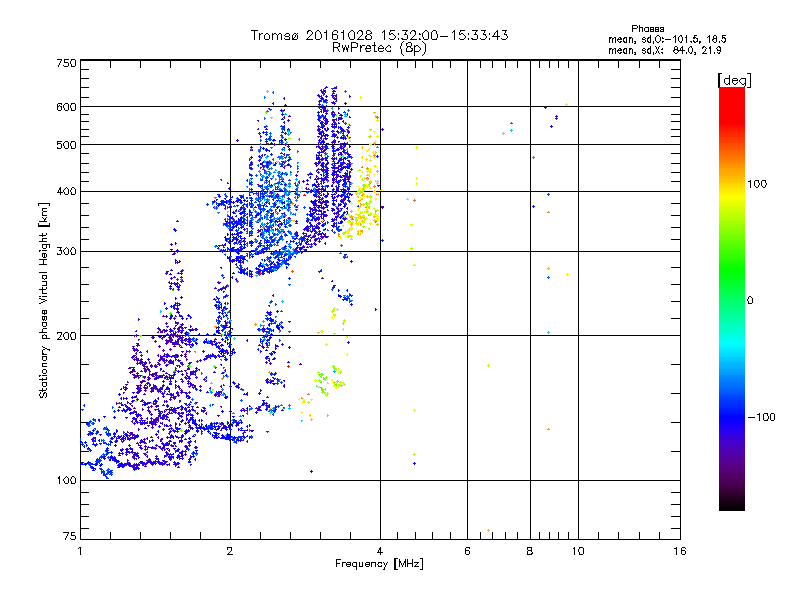Click the 'Phases' heading text
The width and height of the screenshot is (800, 600).
[x=647, y=29]
